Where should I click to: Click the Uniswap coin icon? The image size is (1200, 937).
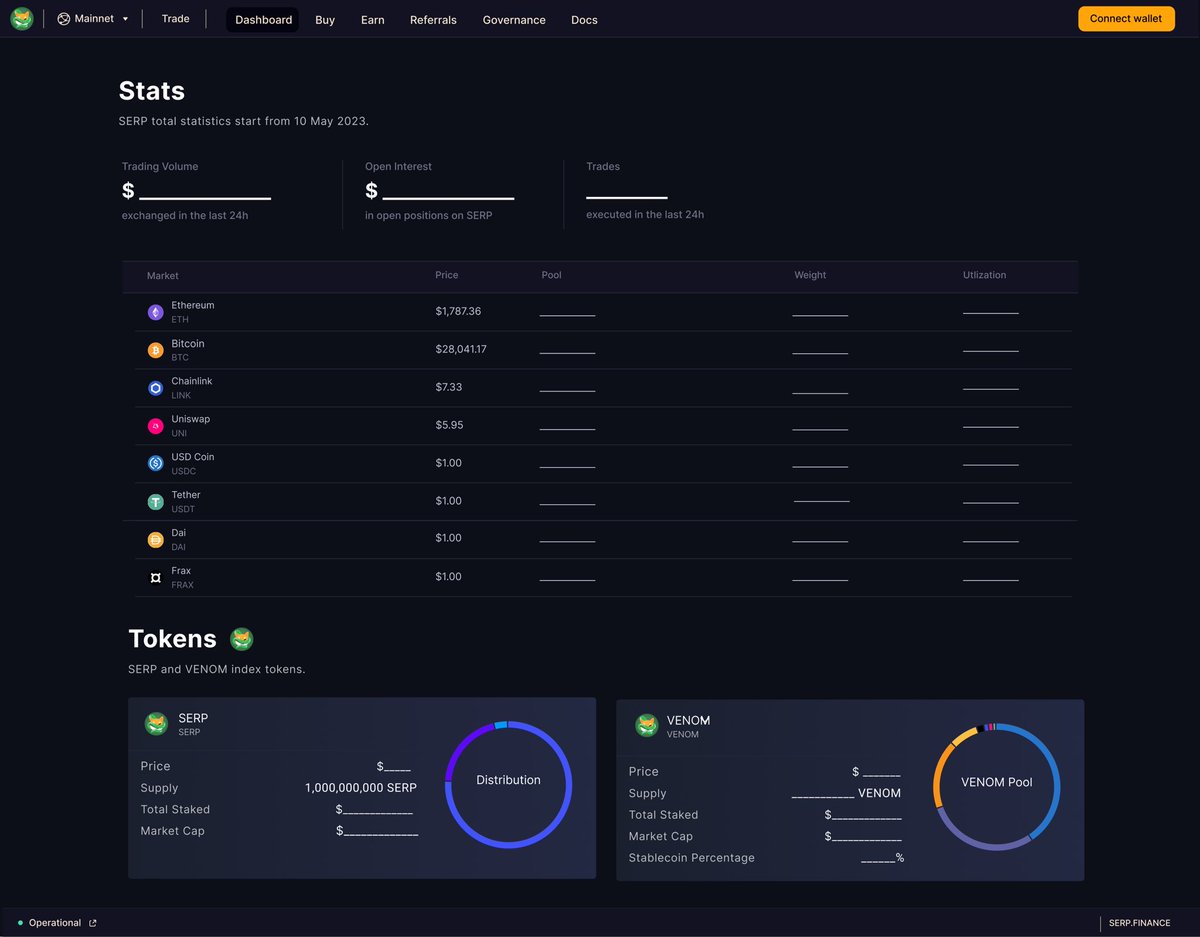(155, 426)
